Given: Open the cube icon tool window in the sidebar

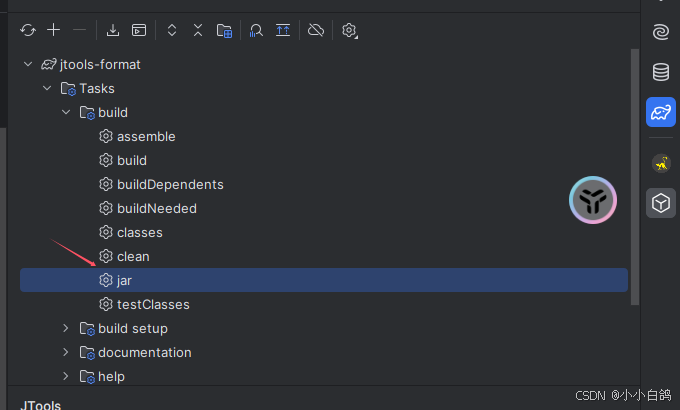Looking at the screenshot, I should 660,203.
